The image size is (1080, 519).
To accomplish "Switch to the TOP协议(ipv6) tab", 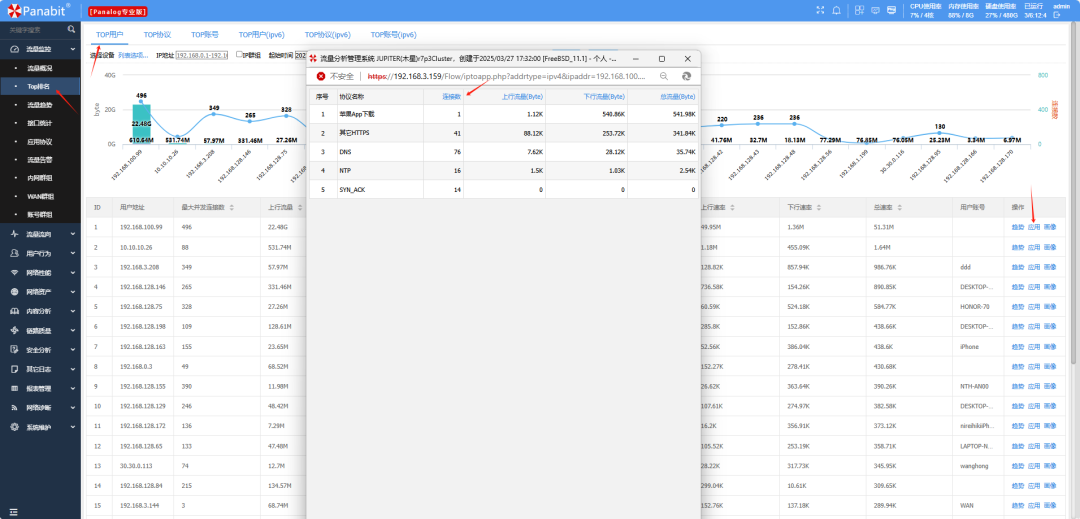I will coord(328,34).
